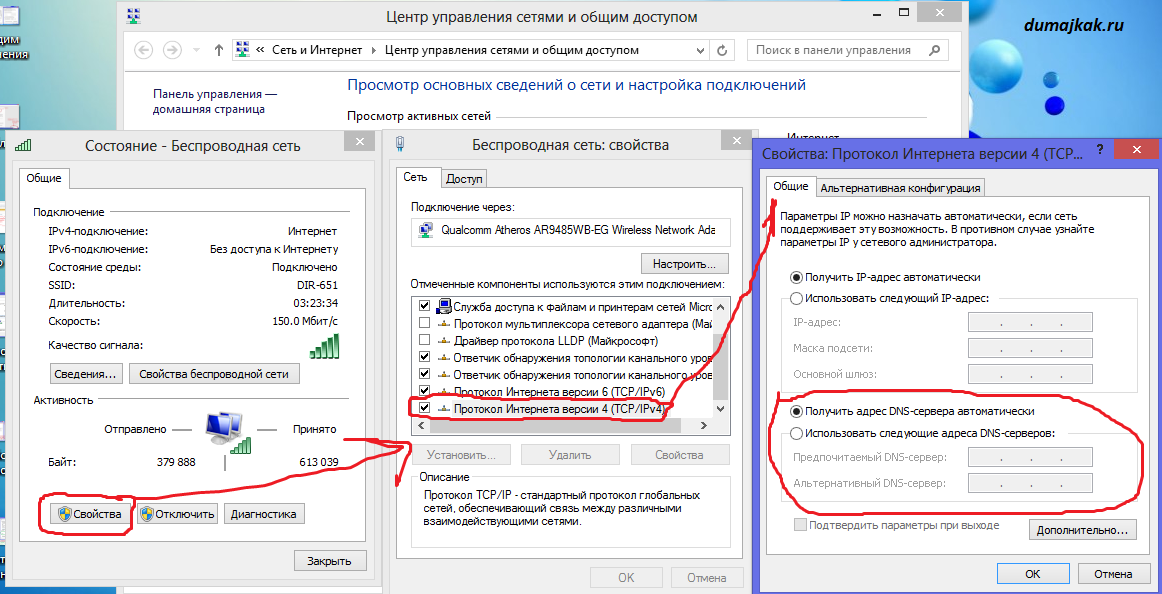Click network activity computers icon
This screenshot has height=594, width=1162.
click(228, 434)
